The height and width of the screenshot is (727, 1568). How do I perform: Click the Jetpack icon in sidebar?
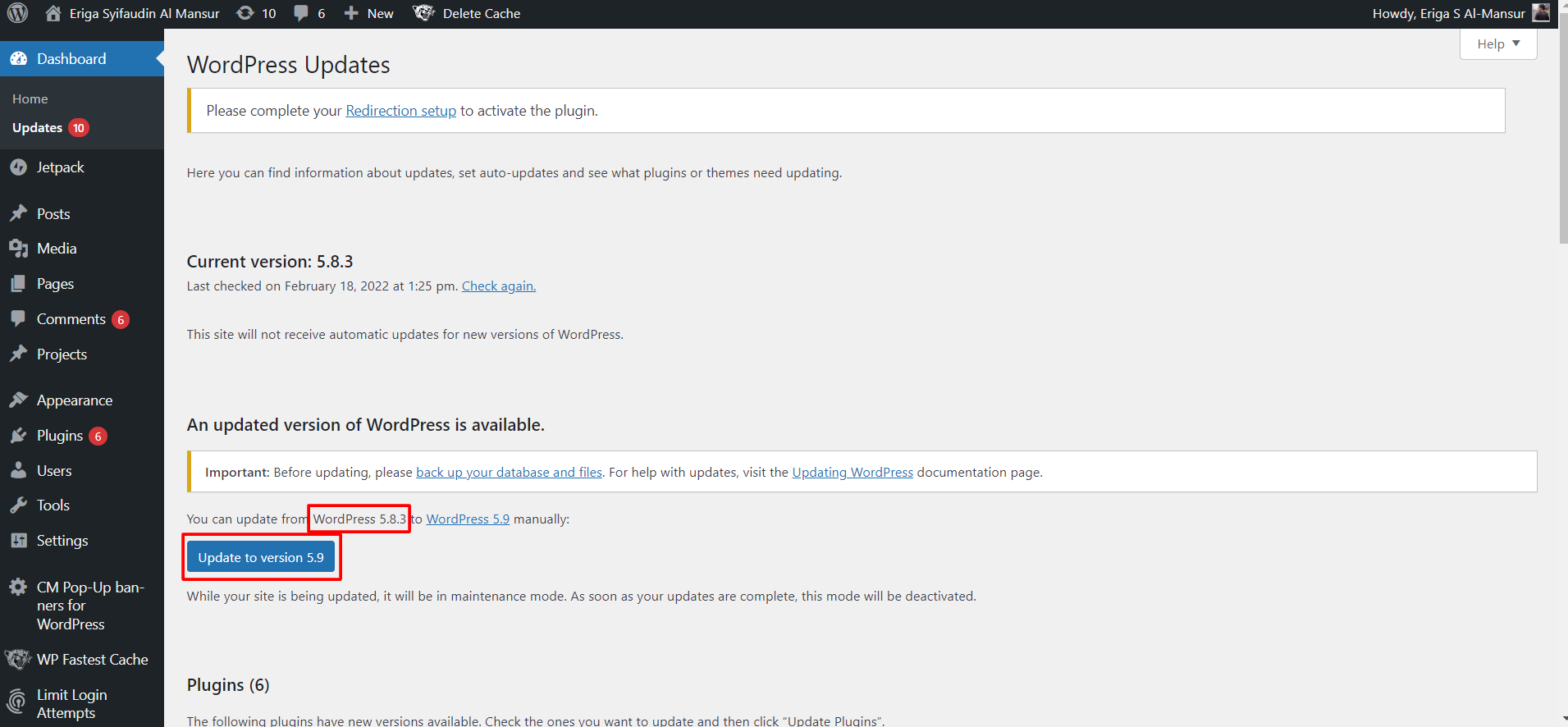click(x=18, y=167)
